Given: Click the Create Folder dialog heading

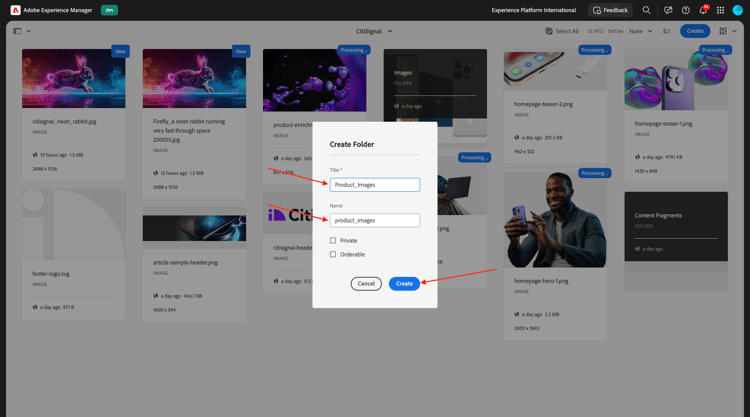Looking at the screenshot, I should click(x=352, y=144).
